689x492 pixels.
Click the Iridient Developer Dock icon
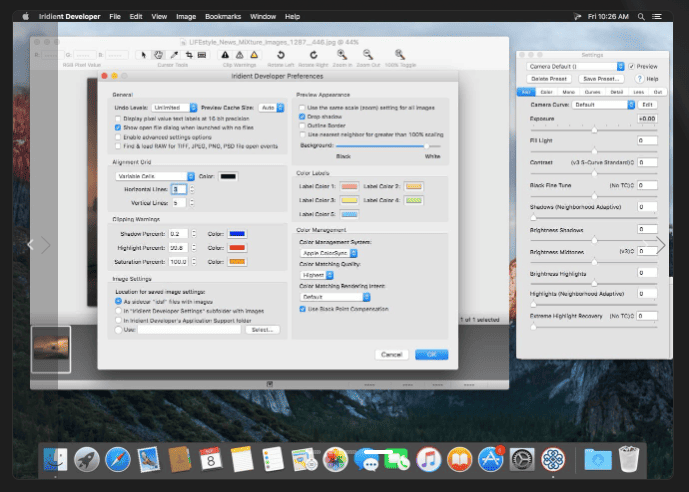pyautogui.click(x=553, y=459)
